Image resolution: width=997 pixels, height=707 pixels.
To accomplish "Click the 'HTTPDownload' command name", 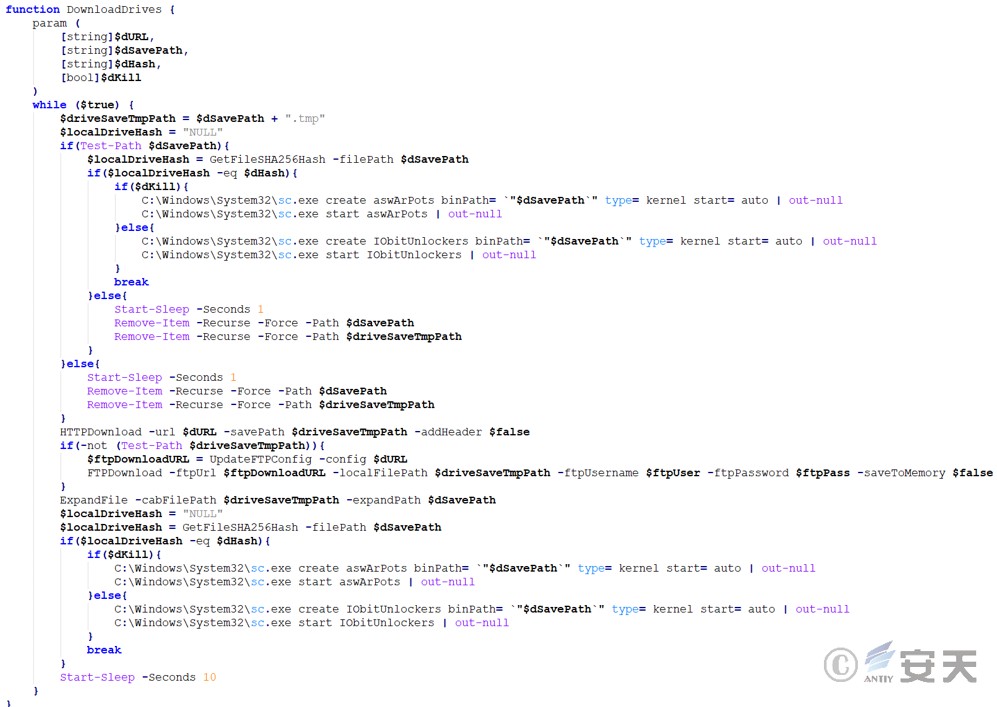I will click(x=100, y=432).
